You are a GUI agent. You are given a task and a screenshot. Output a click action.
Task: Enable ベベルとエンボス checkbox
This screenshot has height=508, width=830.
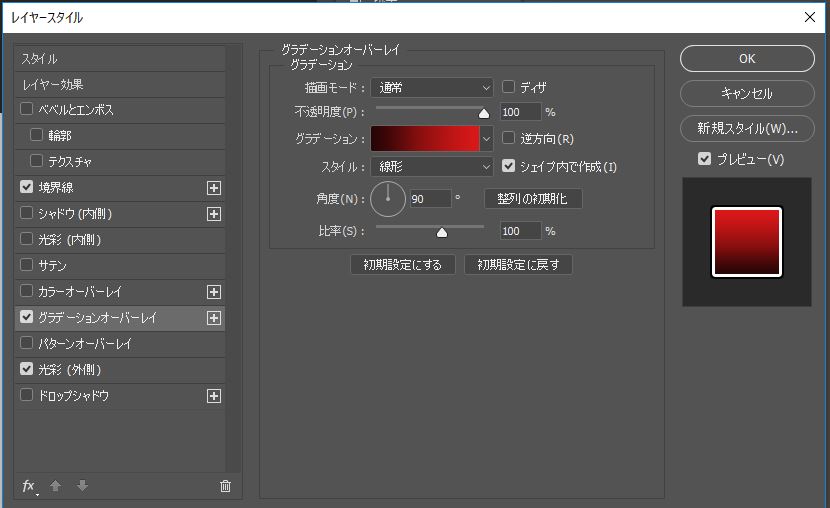[26, 108]
